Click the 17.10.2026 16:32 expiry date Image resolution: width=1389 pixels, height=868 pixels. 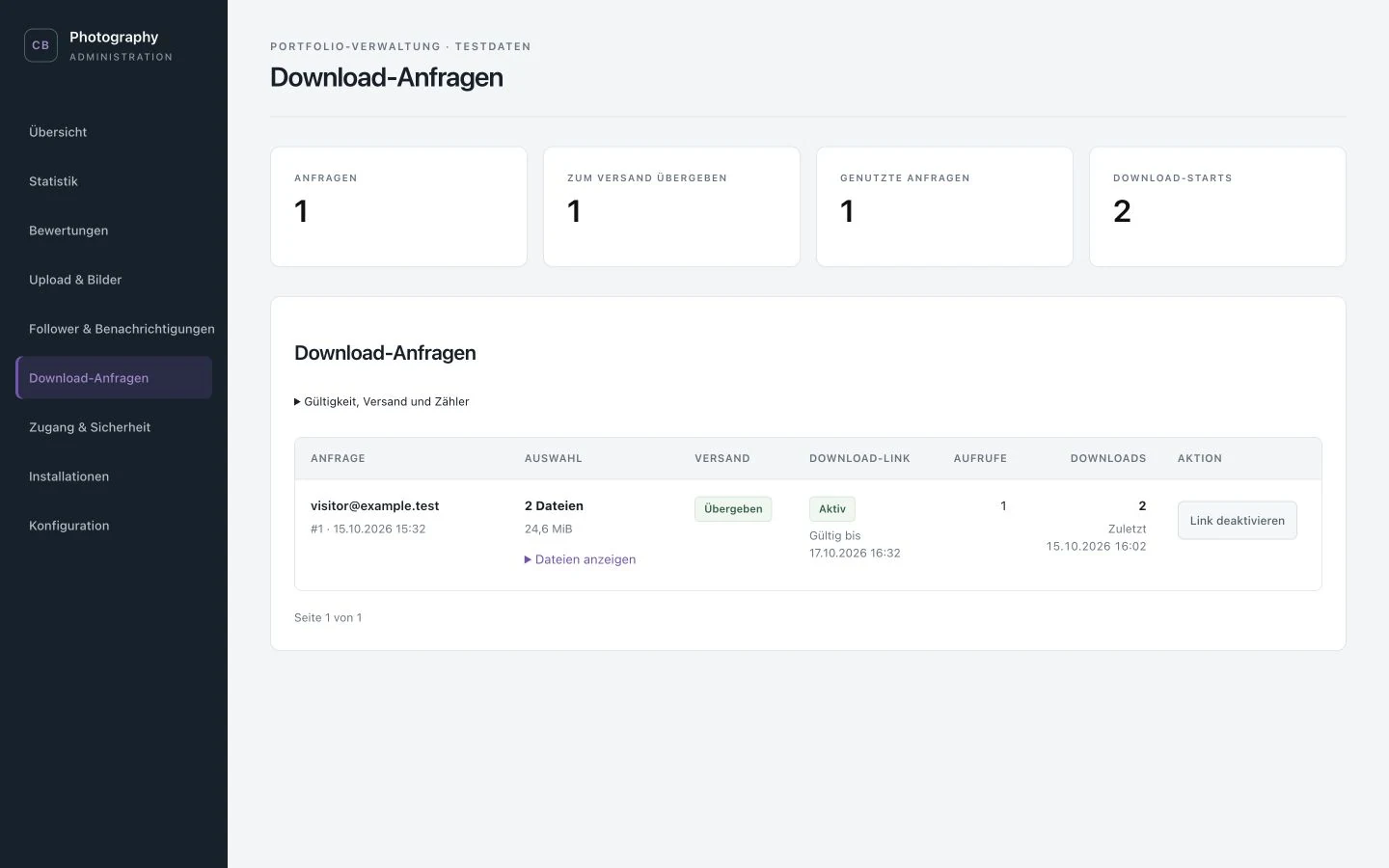(855, 553)
